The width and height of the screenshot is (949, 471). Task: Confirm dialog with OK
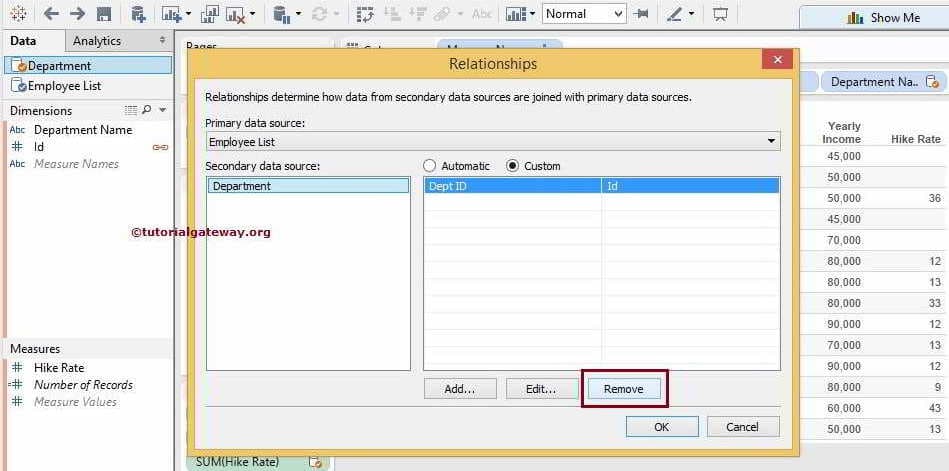click(662, 427)
